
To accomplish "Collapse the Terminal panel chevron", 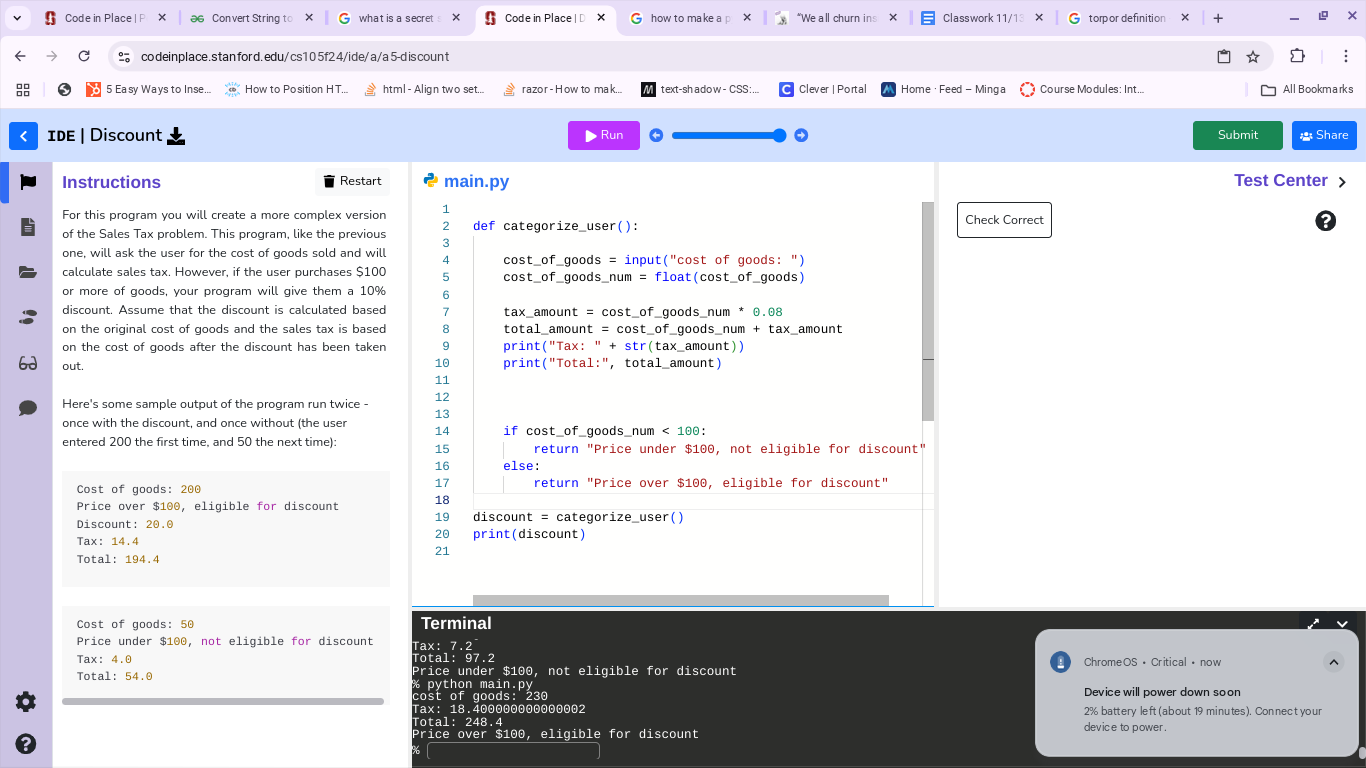I will tap(1342, 624).
